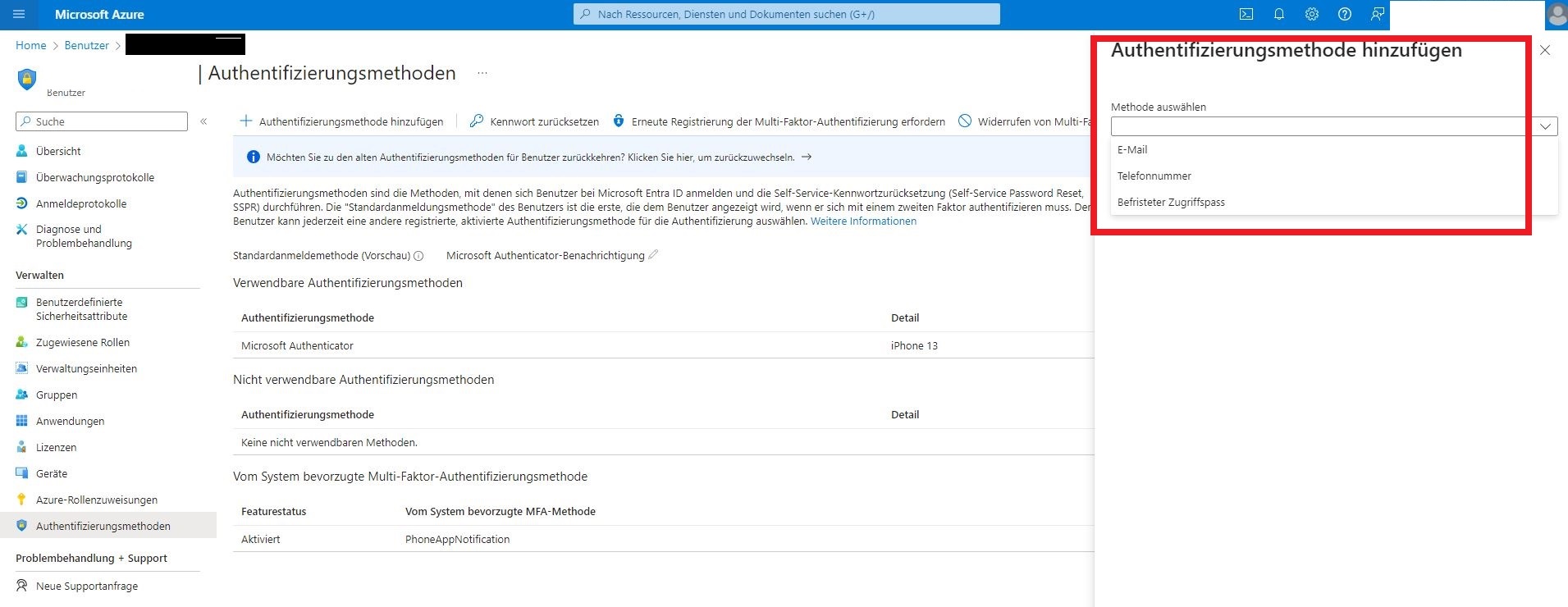The width and height of the screenshot is (1568, 607).
Task: Go to Benutzer breadcrumb
Action: click(x=87, y=45)
